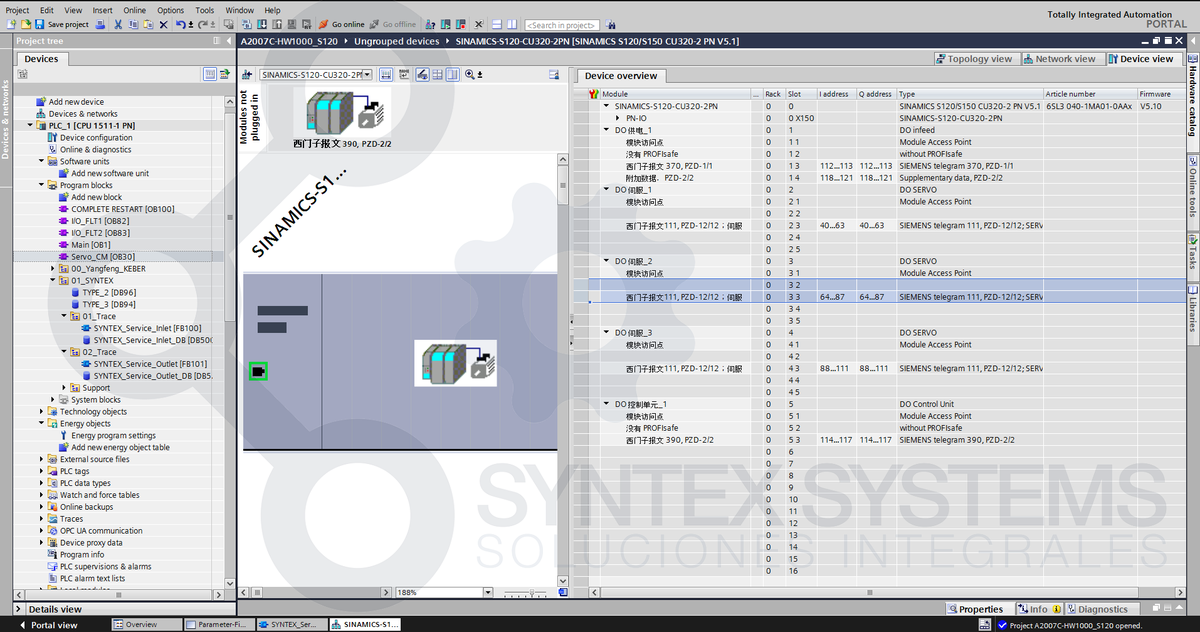The width and height of the screenshot is (1200, 632).
Task: Open the Tools menu
Action: click(204, 10)
